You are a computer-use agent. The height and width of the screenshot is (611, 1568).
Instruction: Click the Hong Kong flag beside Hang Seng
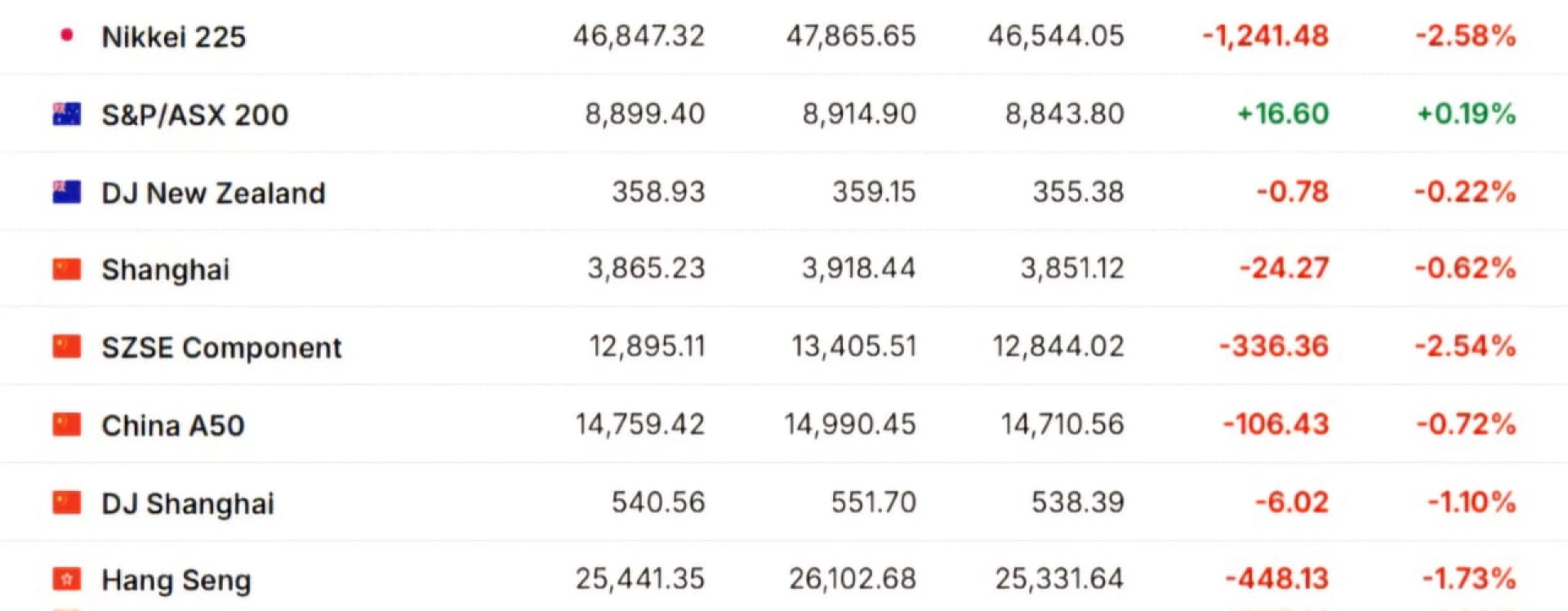[x=67, y=579]
